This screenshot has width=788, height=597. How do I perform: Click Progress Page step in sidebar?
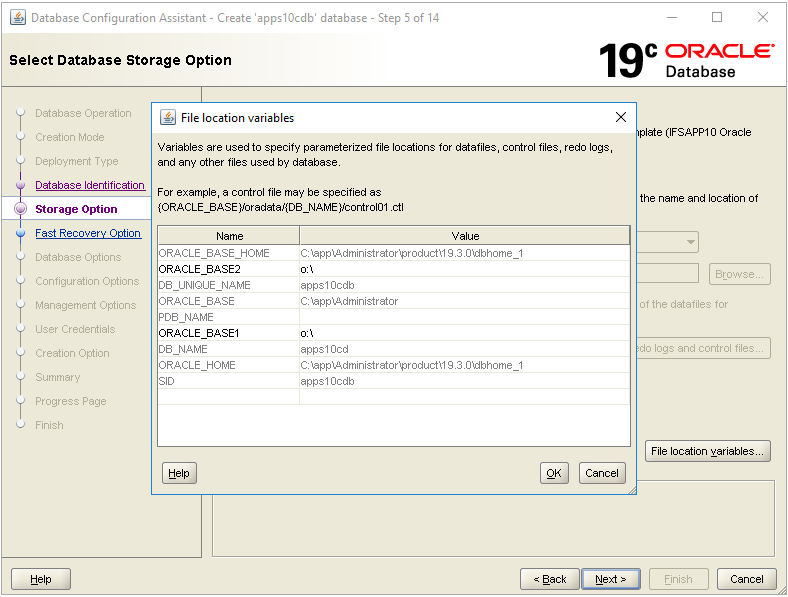[x=71, y=402]
